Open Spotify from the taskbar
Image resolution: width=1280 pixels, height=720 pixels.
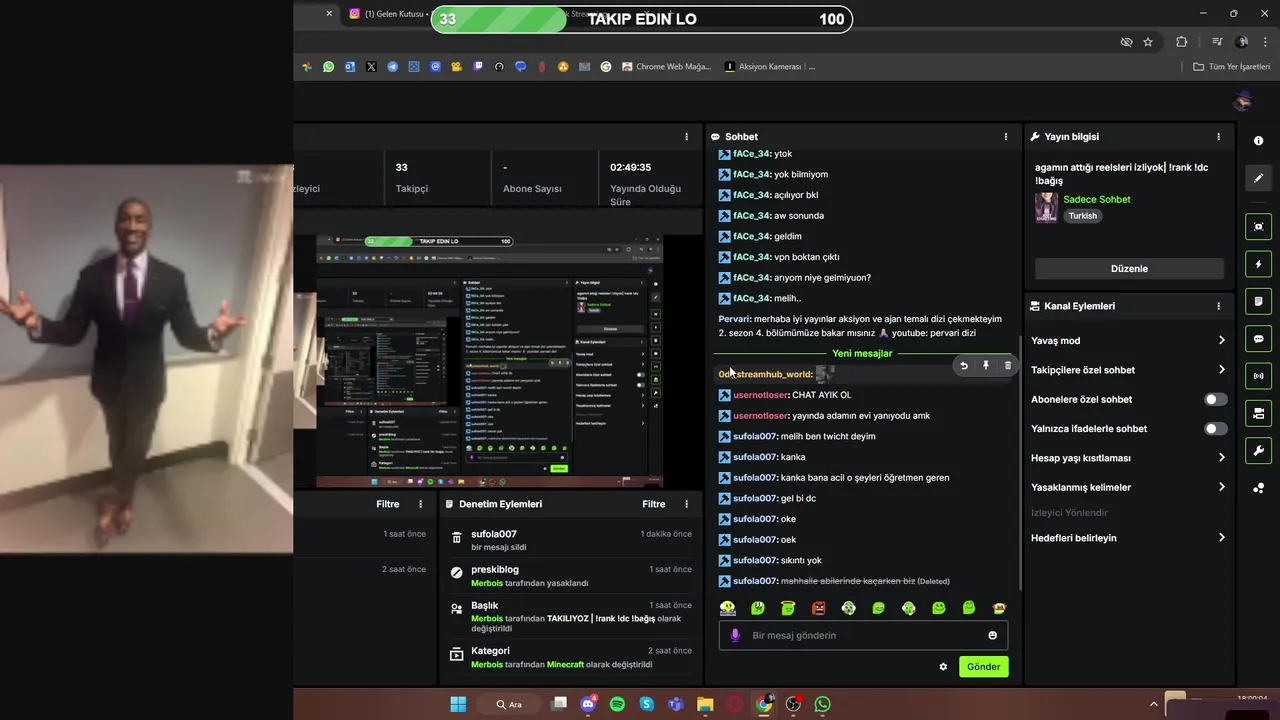coord(617,704)
